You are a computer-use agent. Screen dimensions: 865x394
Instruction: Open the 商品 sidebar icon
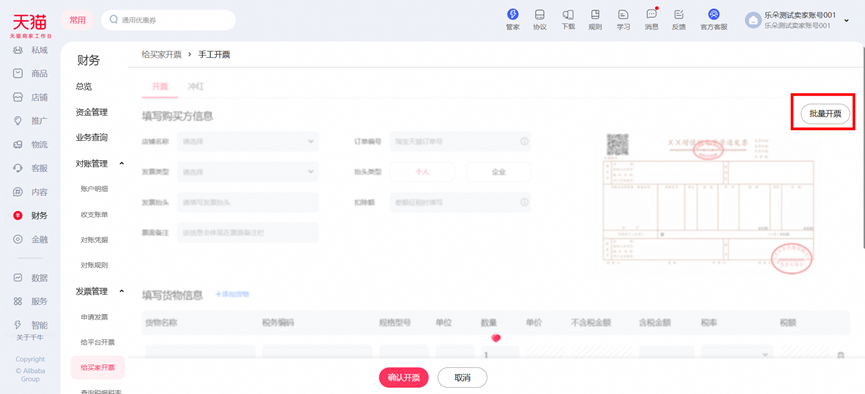(x=18, y=73)
